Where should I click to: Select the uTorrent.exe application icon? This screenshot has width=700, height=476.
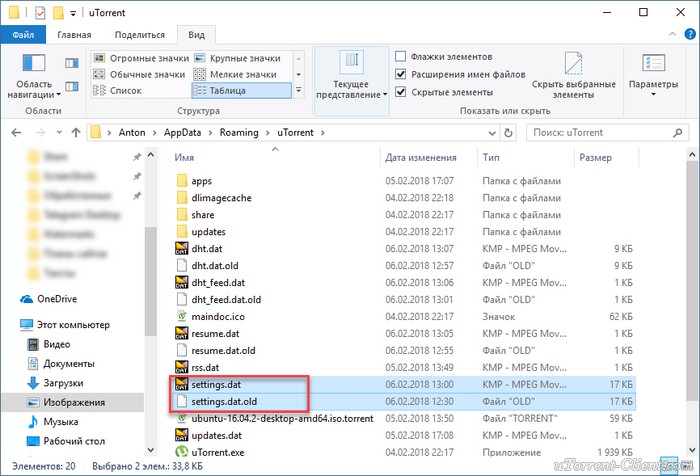(x=182, y=452)
